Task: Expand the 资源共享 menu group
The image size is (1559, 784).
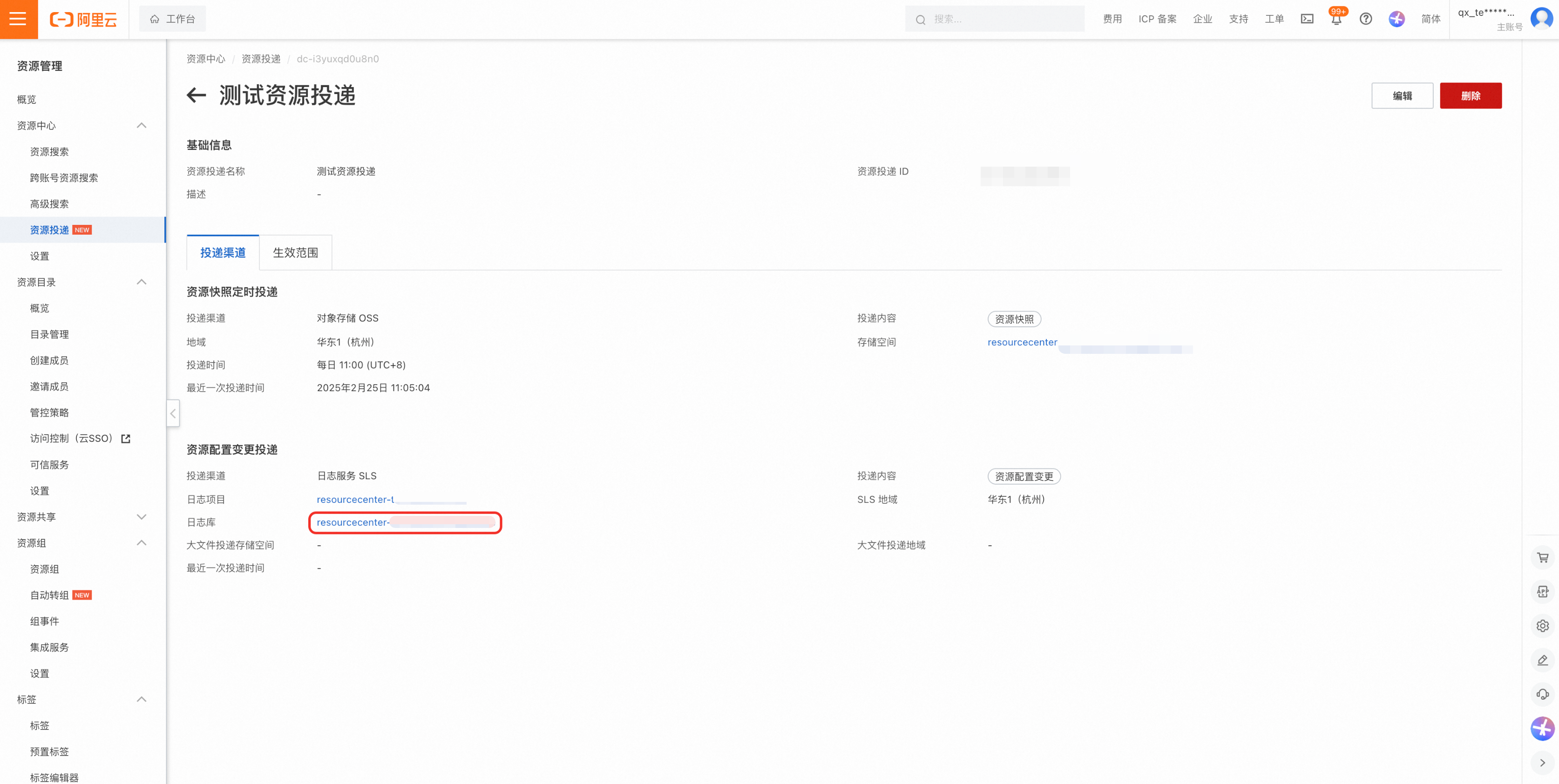Action: pos(142,517)
